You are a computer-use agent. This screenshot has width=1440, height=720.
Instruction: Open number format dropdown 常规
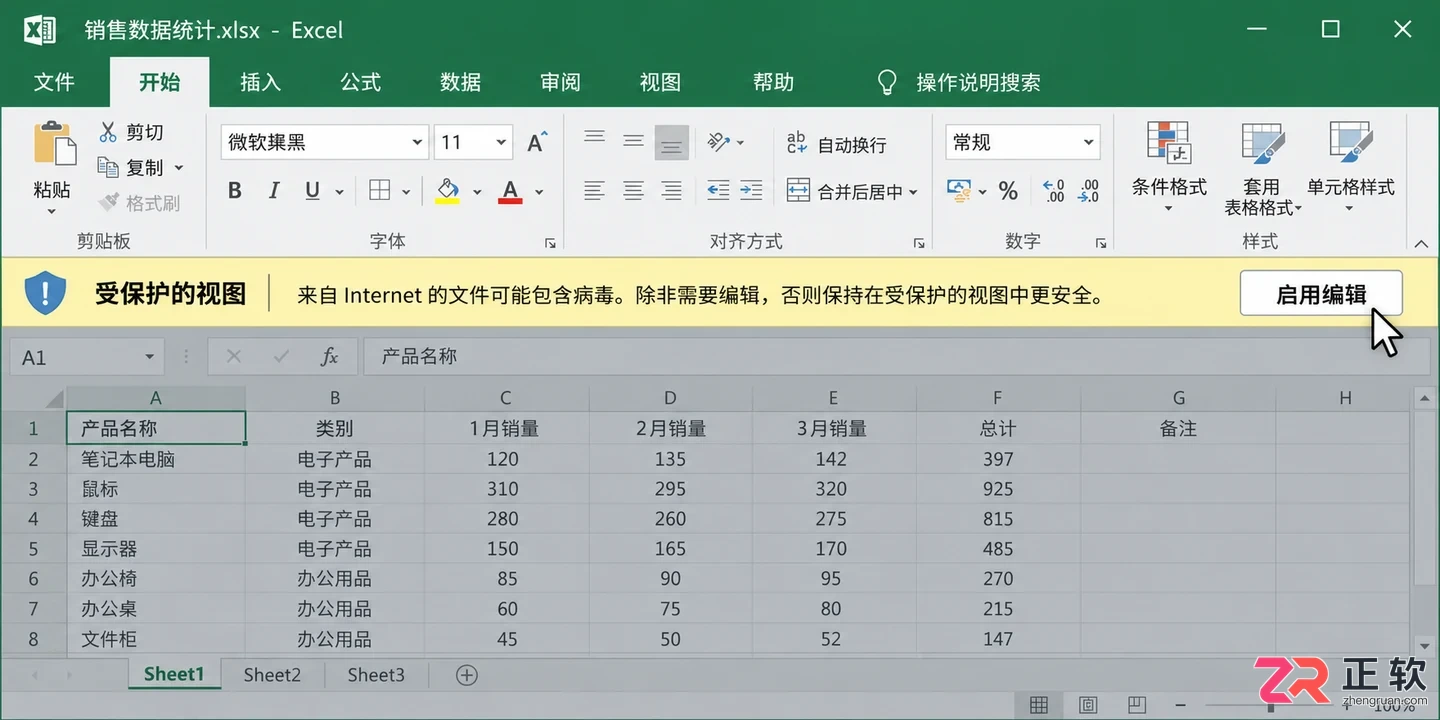tap(1089, 142)
